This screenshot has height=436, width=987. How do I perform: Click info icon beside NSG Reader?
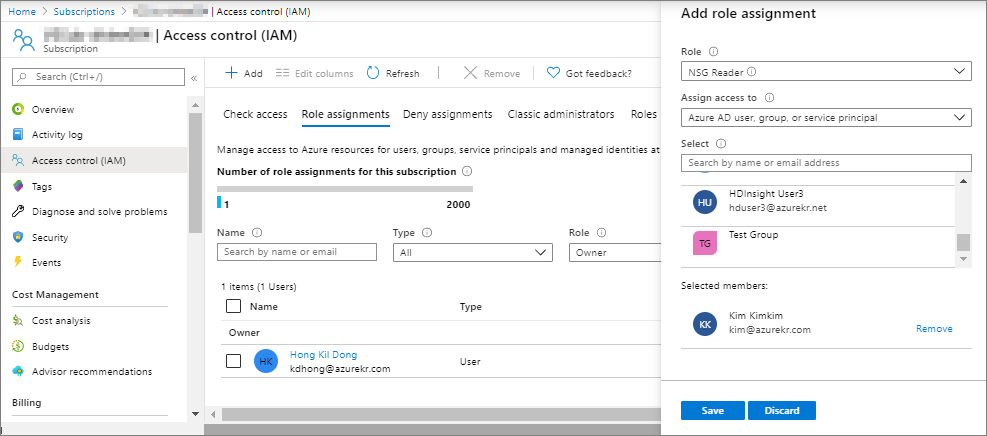(x=751, y=72)
